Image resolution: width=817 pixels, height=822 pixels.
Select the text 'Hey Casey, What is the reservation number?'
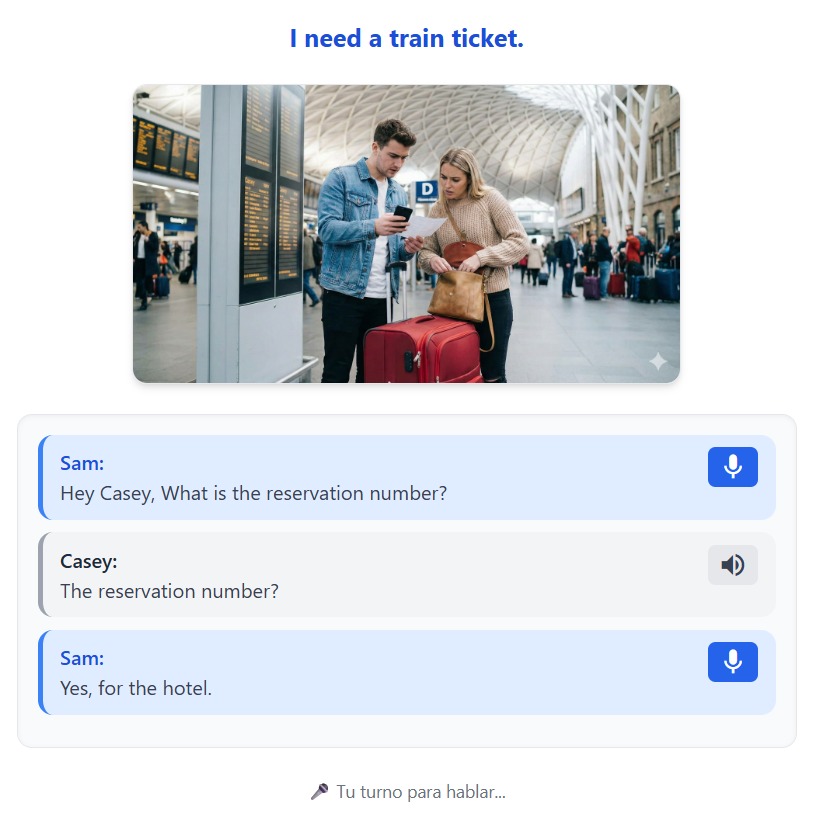pos(254,493)
